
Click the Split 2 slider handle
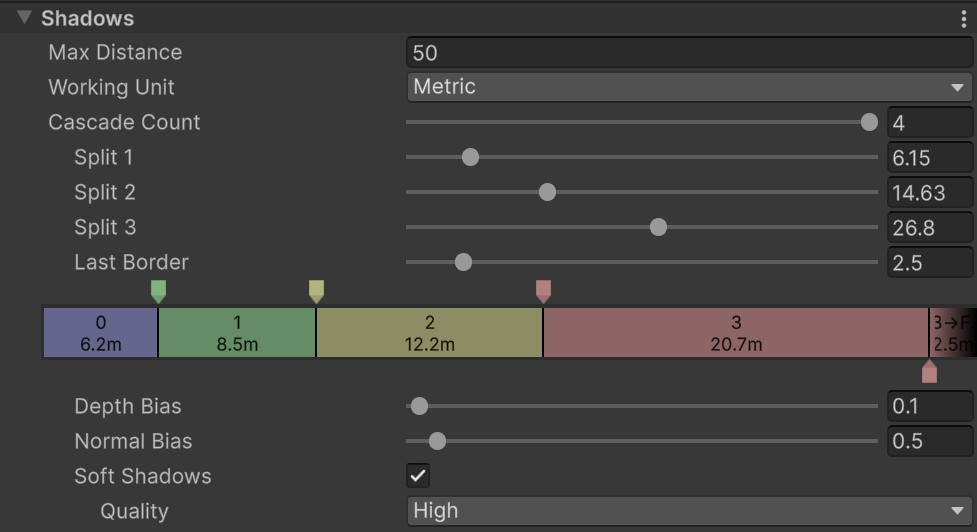tap(547, 192)
